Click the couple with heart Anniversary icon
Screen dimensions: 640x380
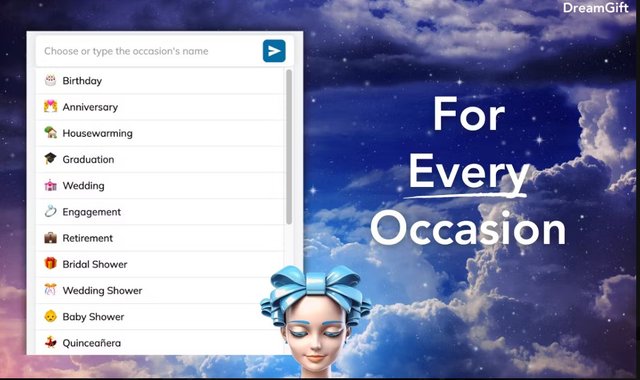(50, 107)
